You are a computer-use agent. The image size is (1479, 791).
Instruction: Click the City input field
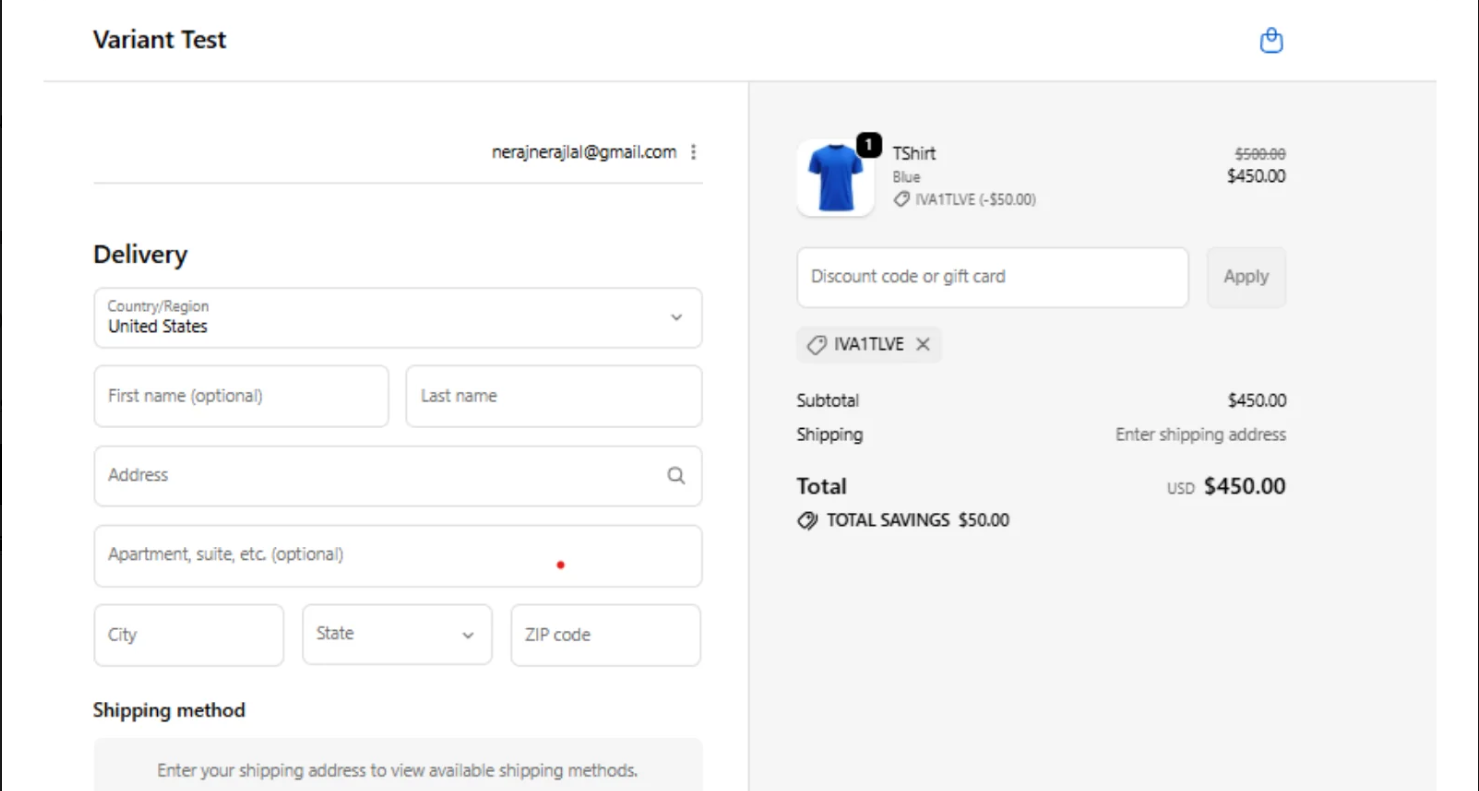coord(189,635)
